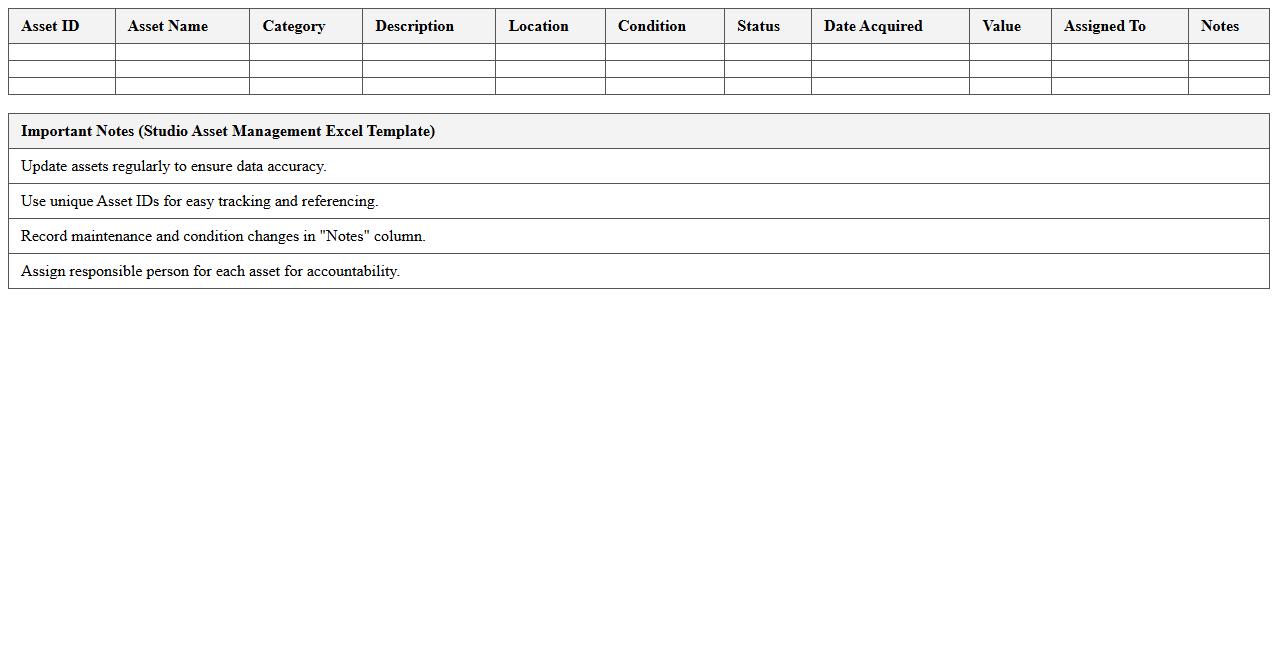Click the Assigned To column header

coord(1104,26)
